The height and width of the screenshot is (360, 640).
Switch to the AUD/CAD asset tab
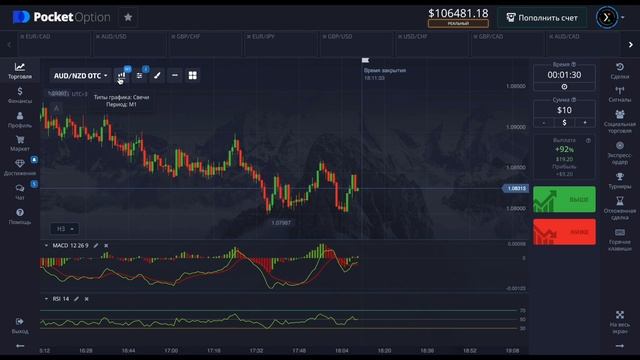click(x=583, y=44)
